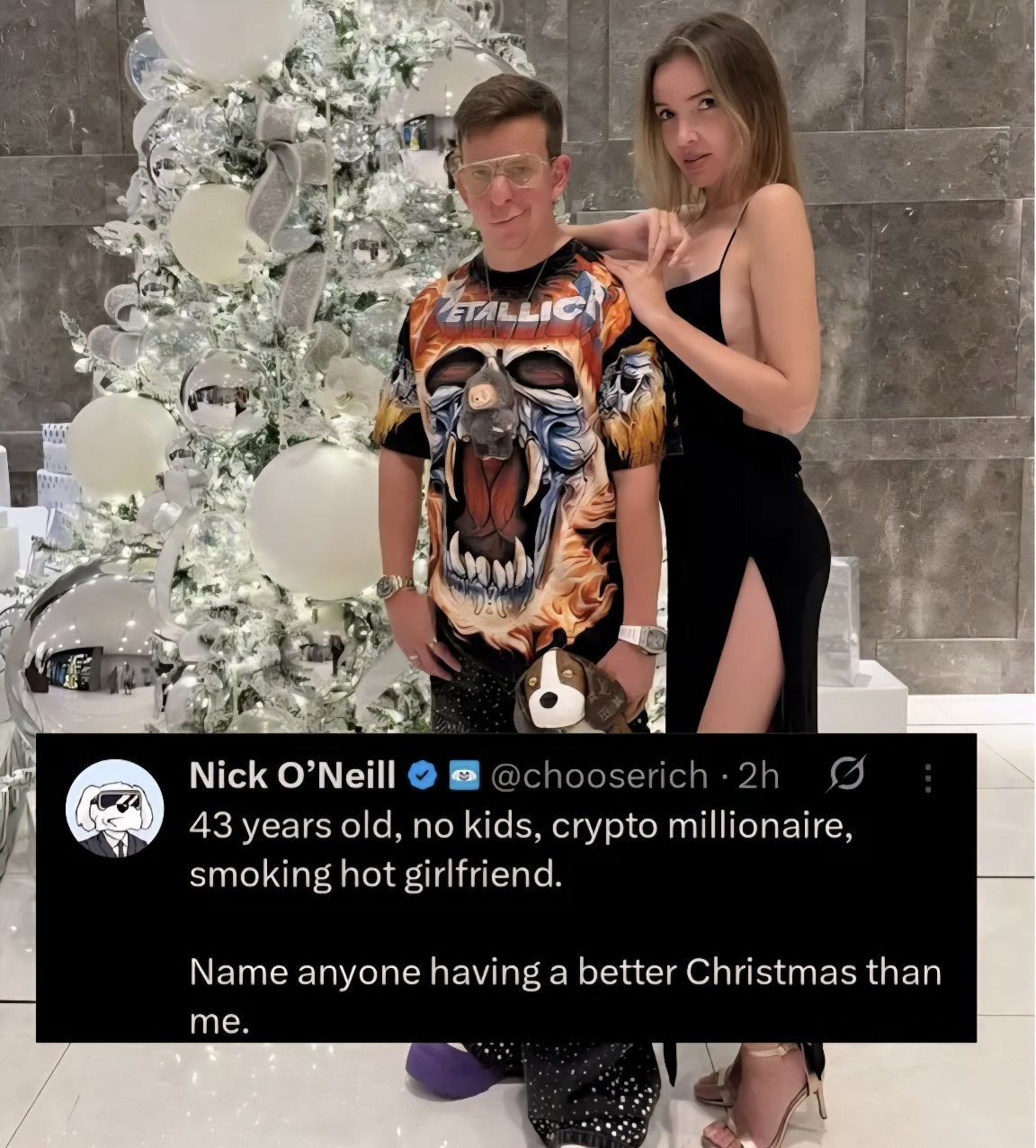Image resolution: width=1036 pixels, height=1148 pixels.
Task: Open the three-dot more options menu
Action: (928, 777)
